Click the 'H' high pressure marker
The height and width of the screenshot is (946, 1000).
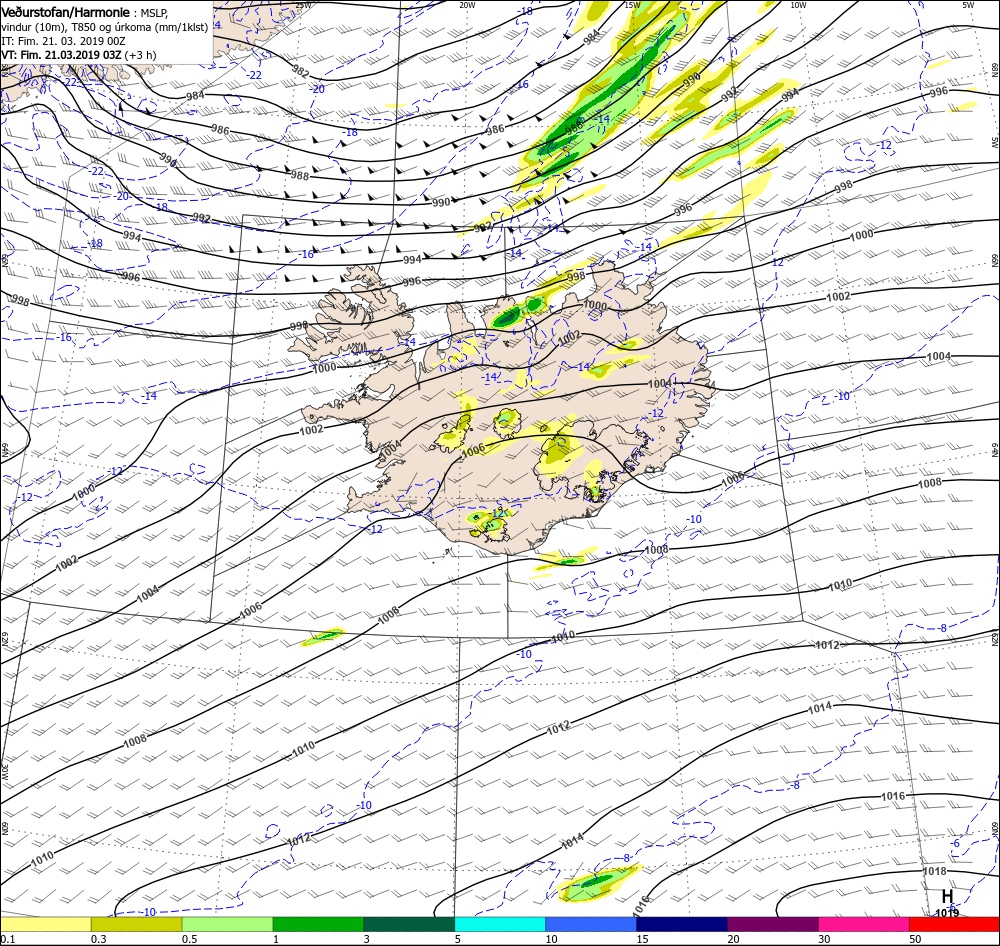tap(947, 896)
